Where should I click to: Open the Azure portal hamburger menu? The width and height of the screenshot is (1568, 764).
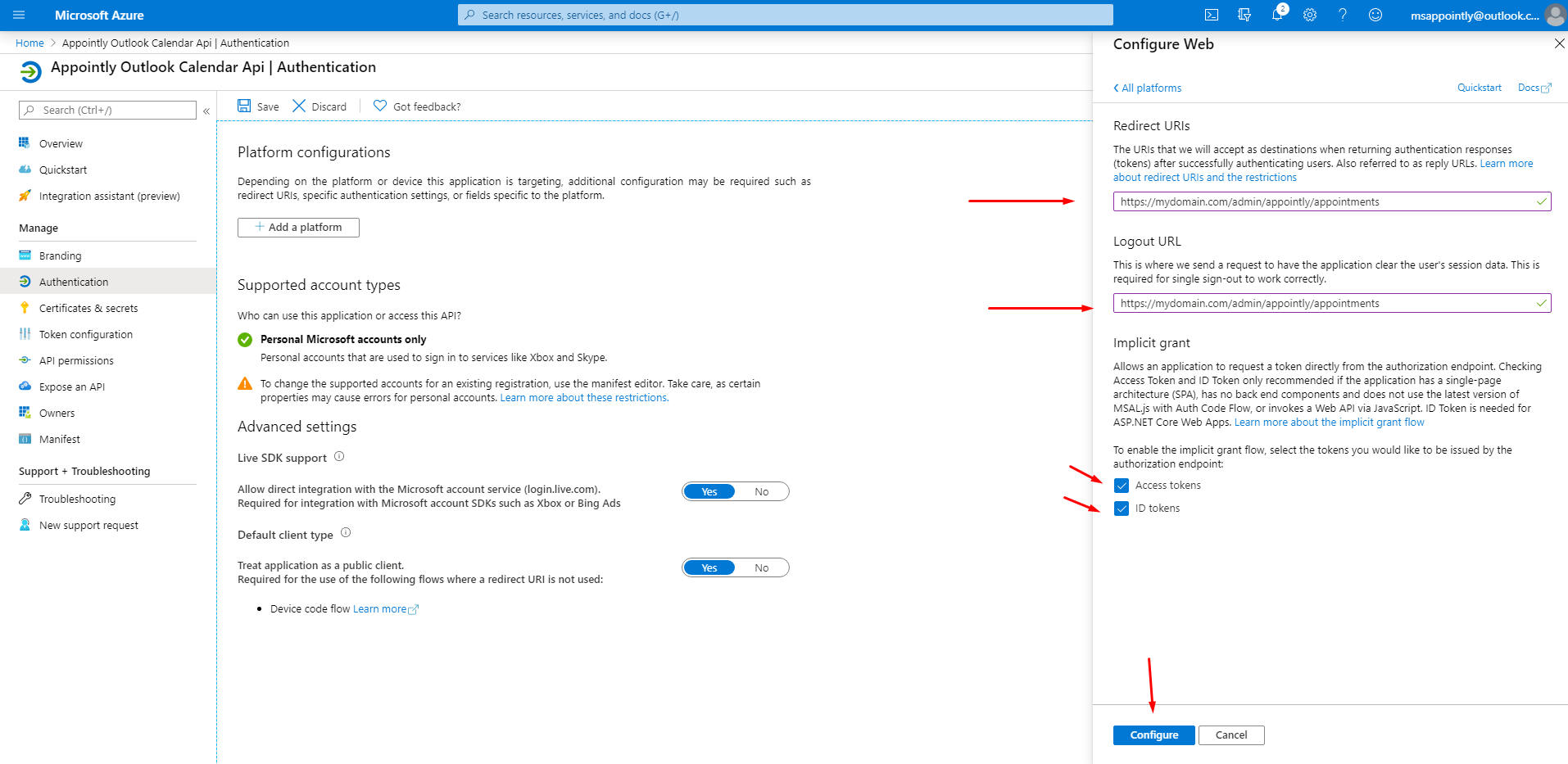(x=19, y=15)
